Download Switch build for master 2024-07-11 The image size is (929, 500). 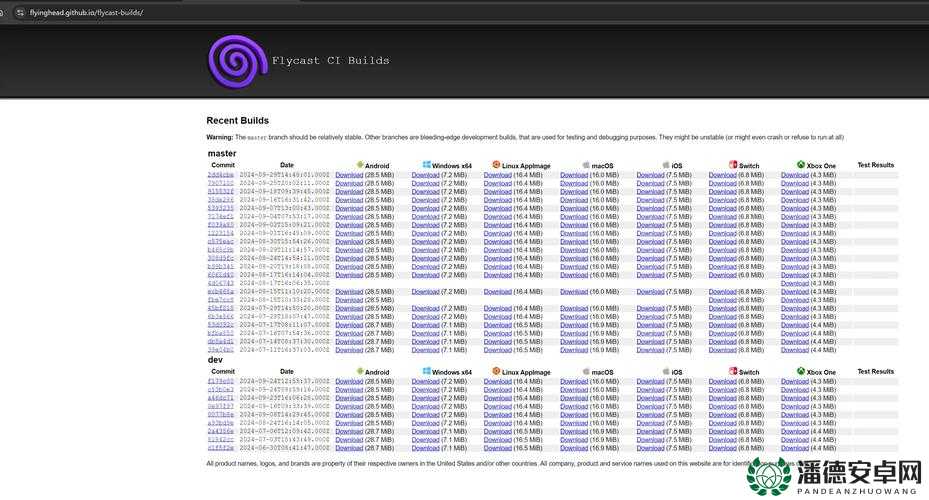point(722,350)
